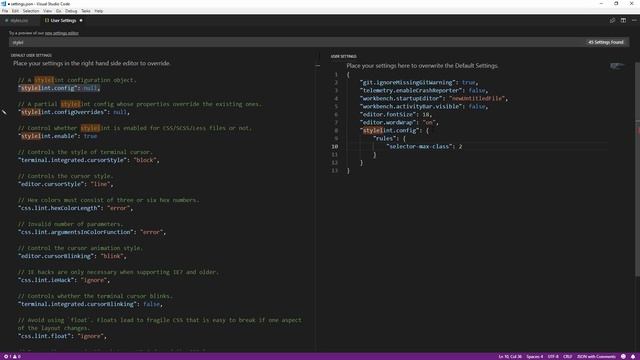Click the 45 Settings Found badge
Screen dimensions: 640x360
coord(606,42)
